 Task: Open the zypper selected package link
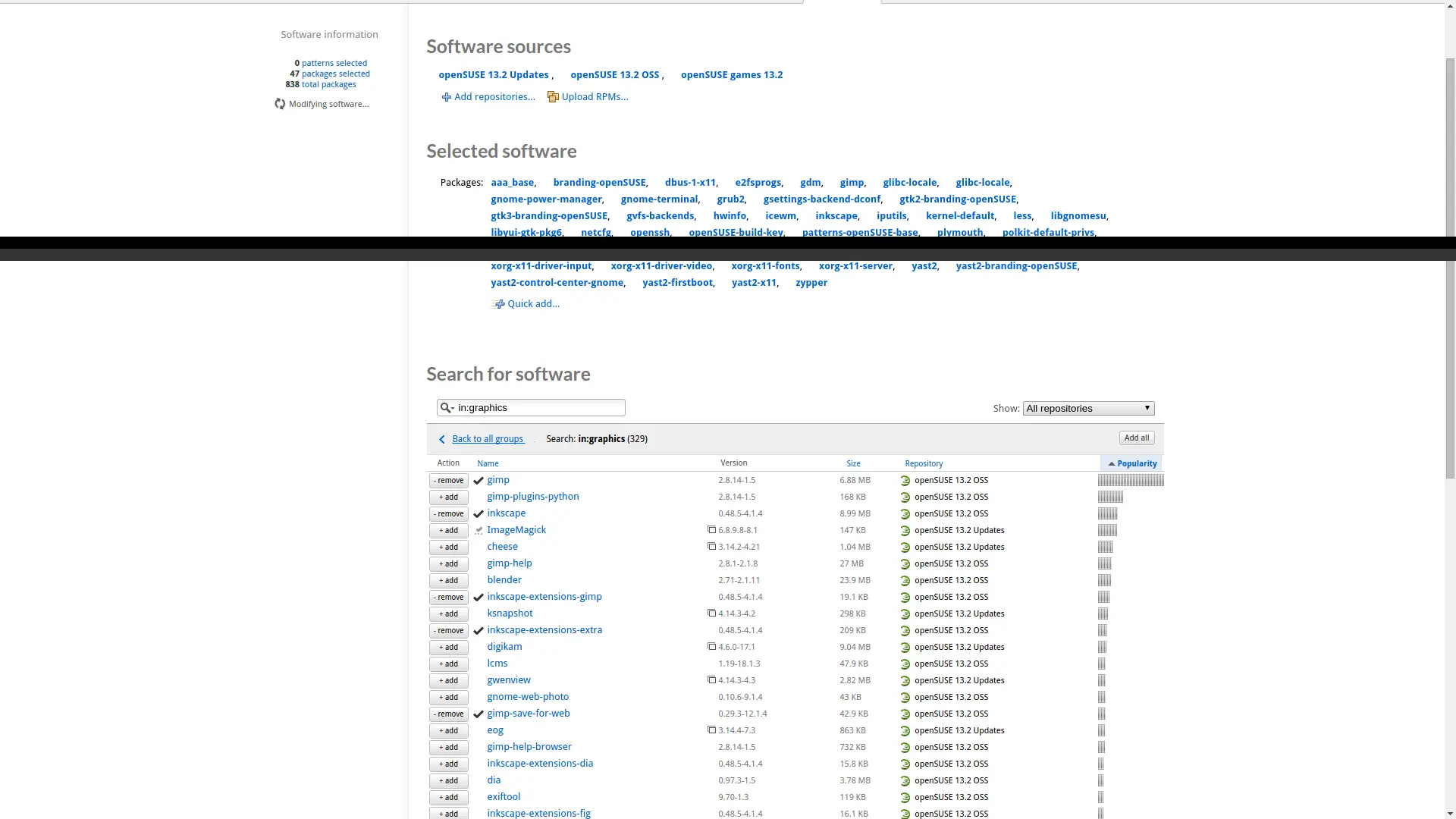coord(811,283)
